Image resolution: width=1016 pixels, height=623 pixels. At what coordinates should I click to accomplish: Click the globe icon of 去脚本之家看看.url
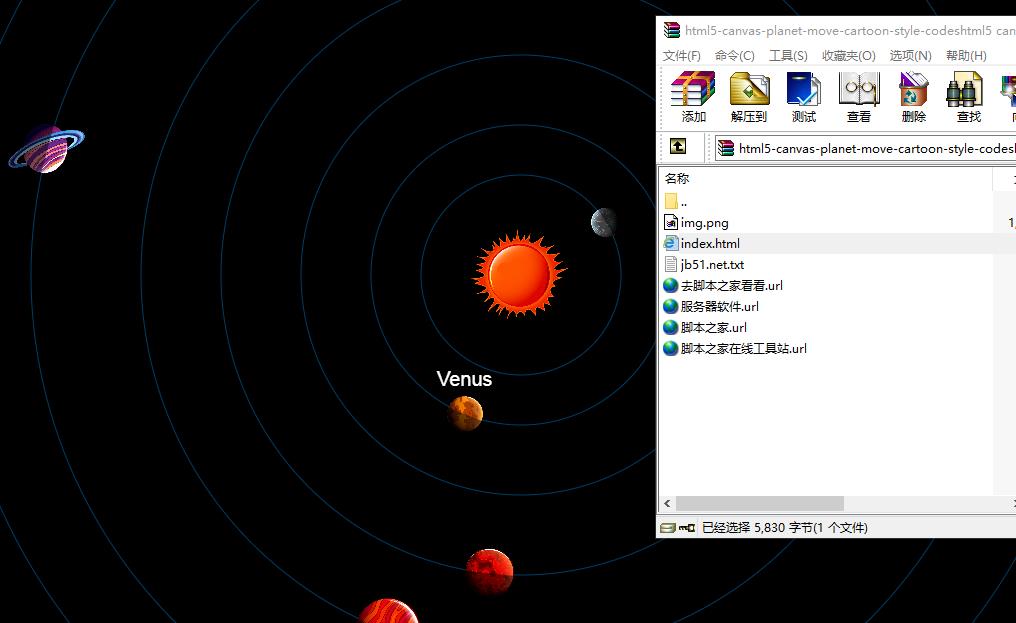[671, 285]
